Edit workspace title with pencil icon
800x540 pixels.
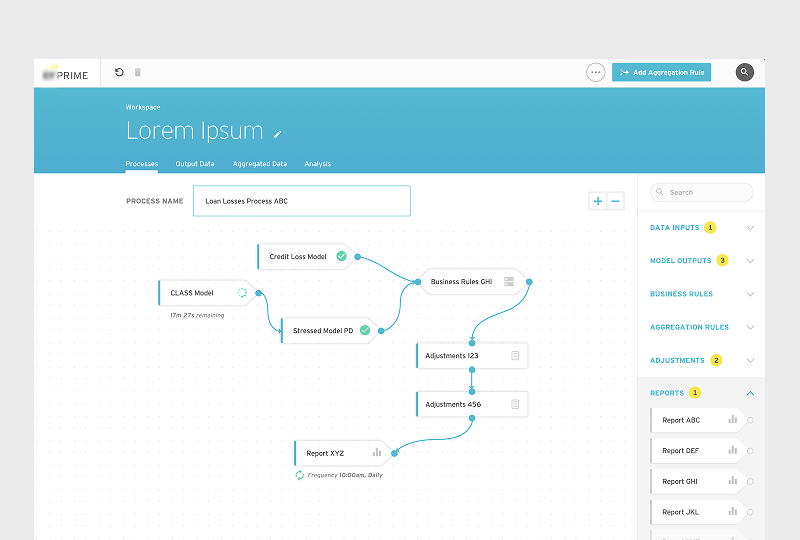click(x=278, y=134)
